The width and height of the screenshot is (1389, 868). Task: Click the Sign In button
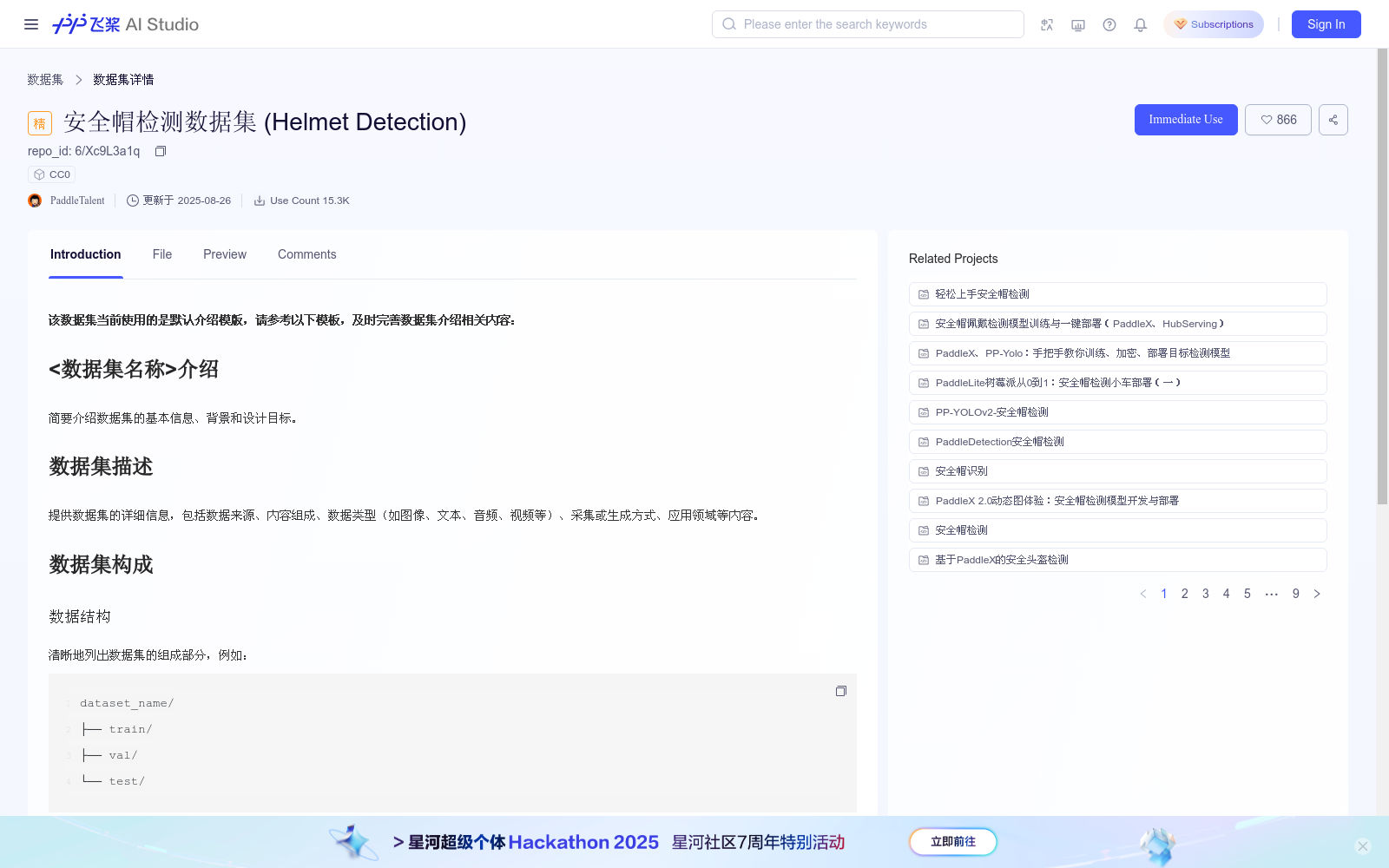tap(1326, 24)
